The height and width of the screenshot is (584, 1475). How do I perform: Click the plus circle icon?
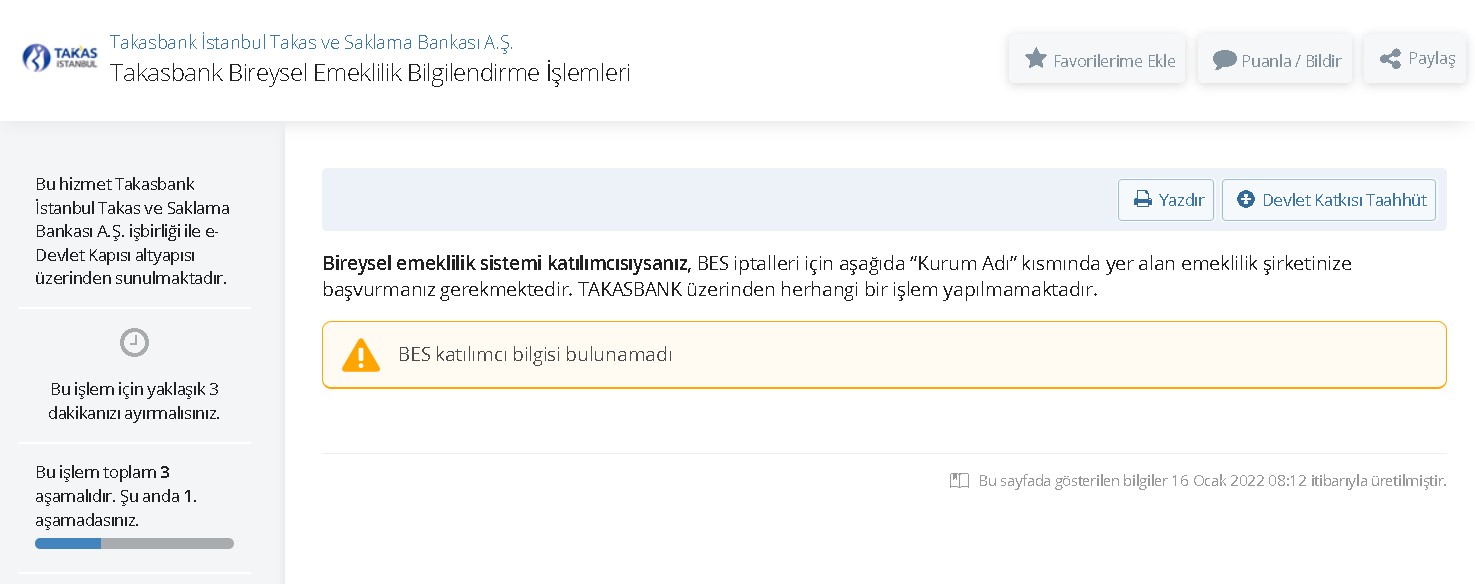(1245, 200)
